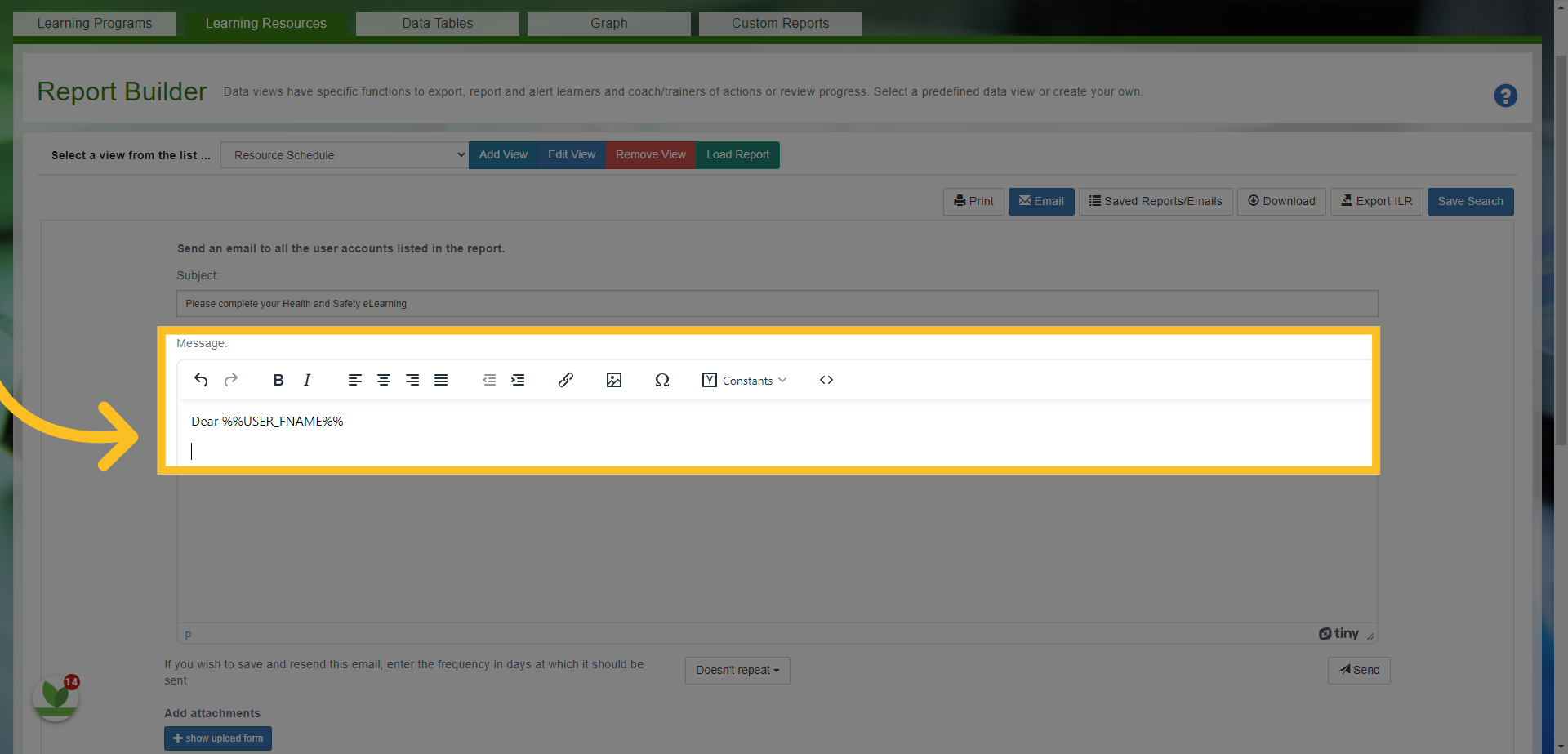This screenshot has height=754, width=1568.
Task: Toggle italic formatting
Action: [307, 380]
